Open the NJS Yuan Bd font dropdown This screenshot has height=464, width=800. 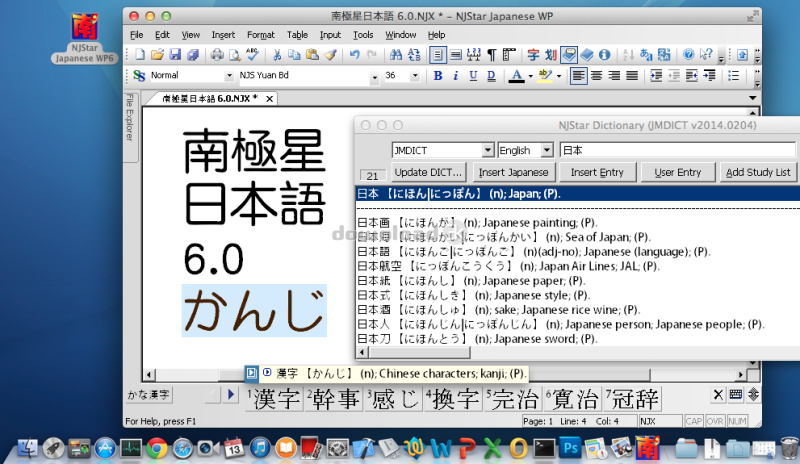(374, 76)
